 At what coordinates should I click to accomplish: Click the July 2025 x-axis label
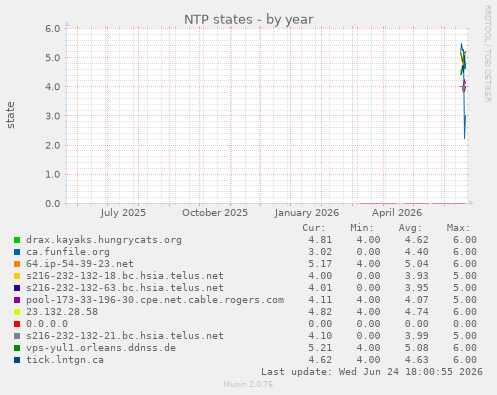[123, 213]
